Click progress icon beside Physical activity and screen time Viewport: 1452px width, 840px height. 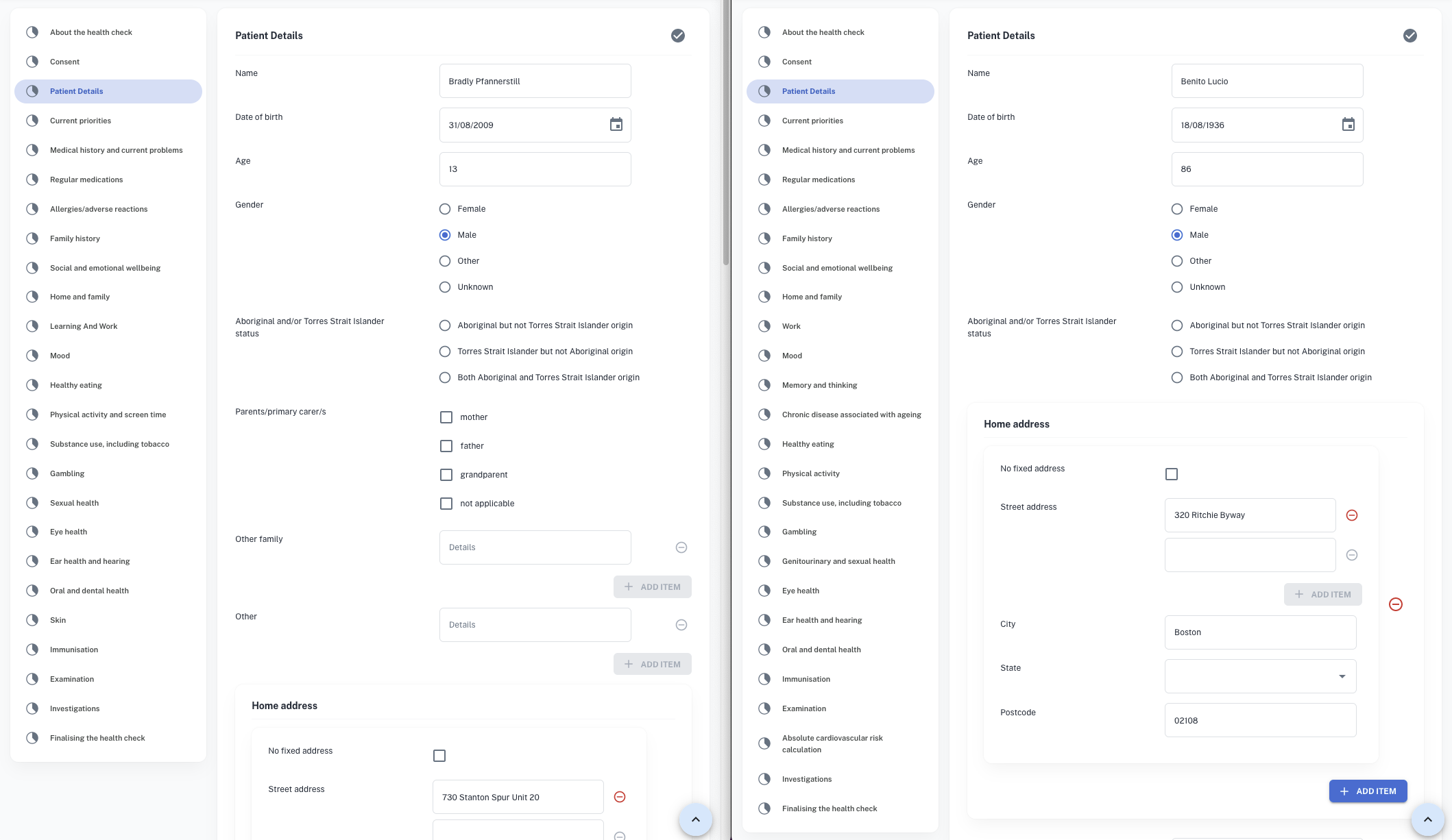(x=32, y=415)
